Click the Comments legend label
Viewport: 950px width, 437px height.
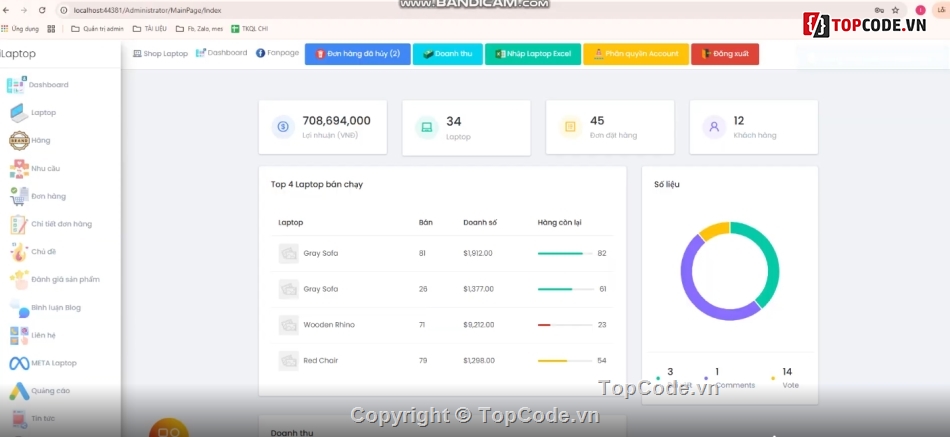[x=735, y=385]
